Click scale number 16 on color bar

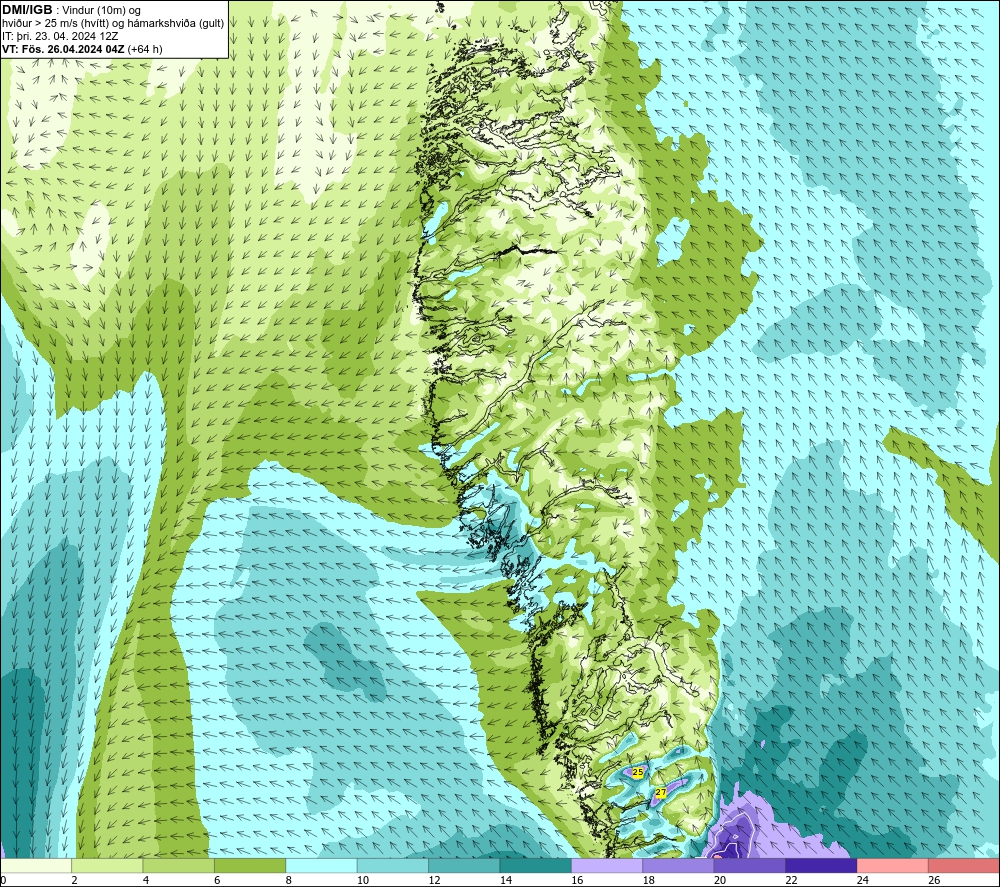click(x=577, y=880)
